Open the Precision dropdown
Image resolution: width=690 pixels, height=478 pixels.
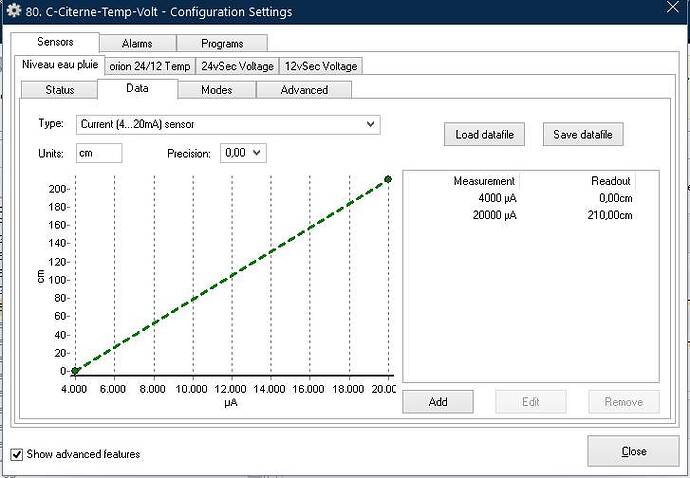click(x=243, y=153)
